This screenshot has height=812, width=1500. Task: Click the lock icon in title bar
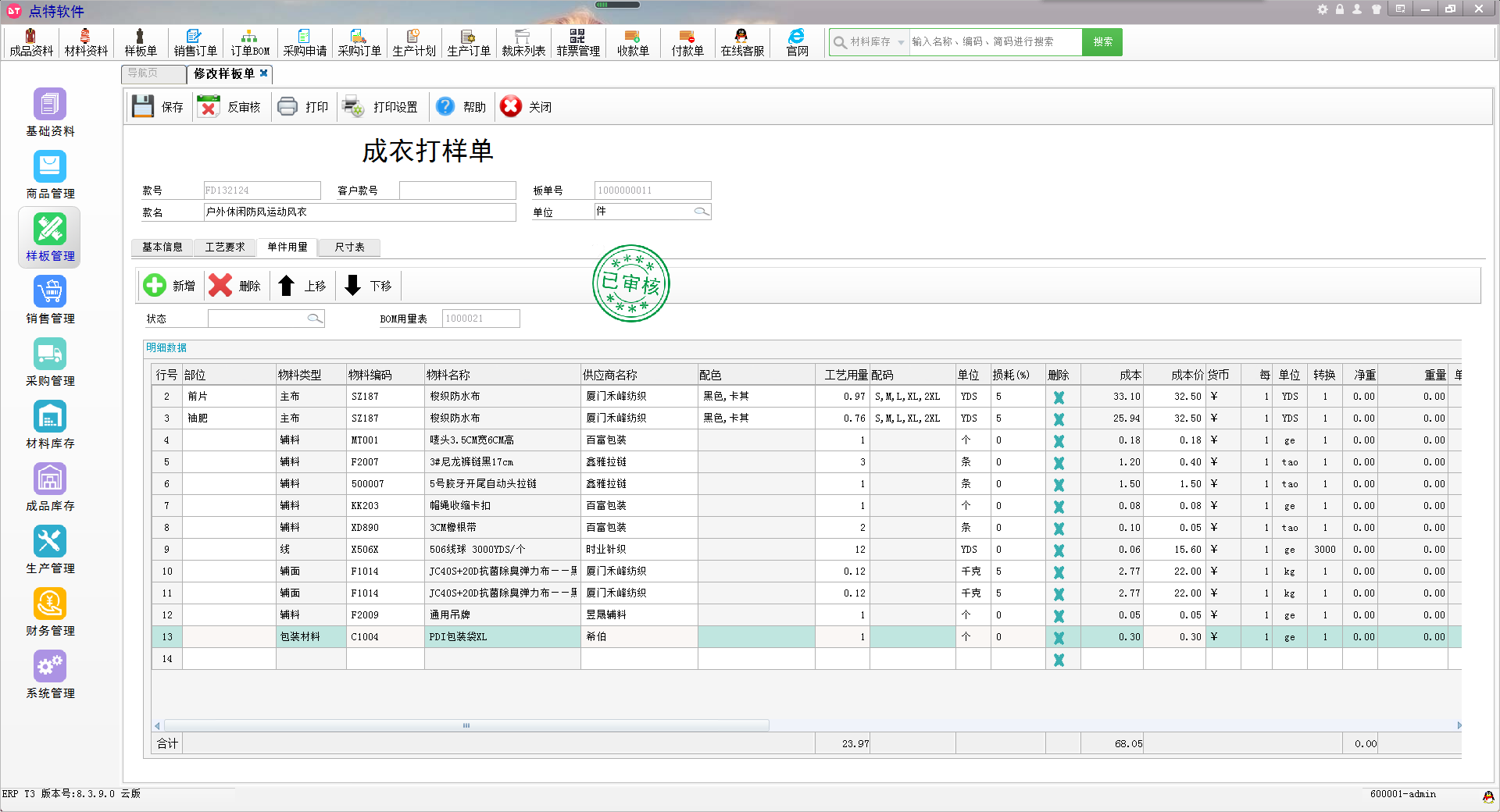[x=1340, y=9]
